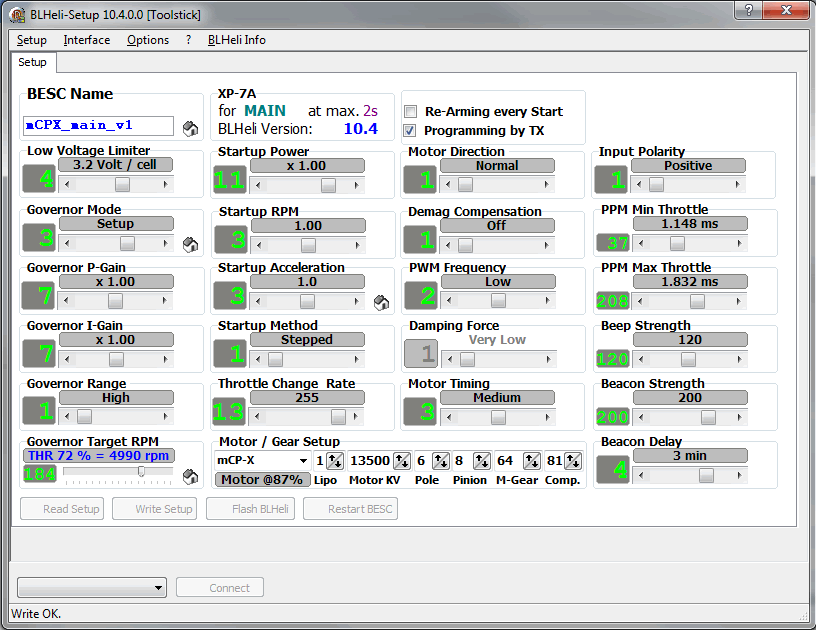The image size is (816, 630).
Task: Click the Motor KV spinner icon
Action: click(x=402, y=461)
